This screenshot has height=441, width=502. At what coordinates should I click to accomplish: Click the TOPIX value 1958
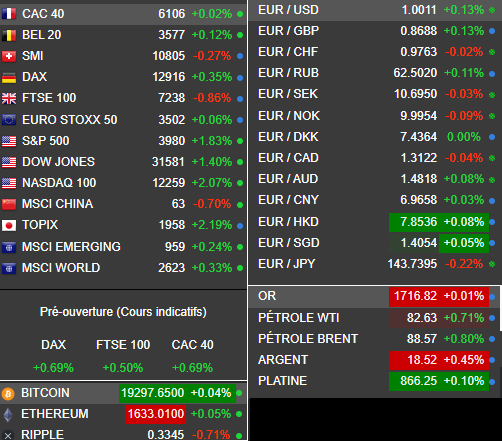point(172,225)
